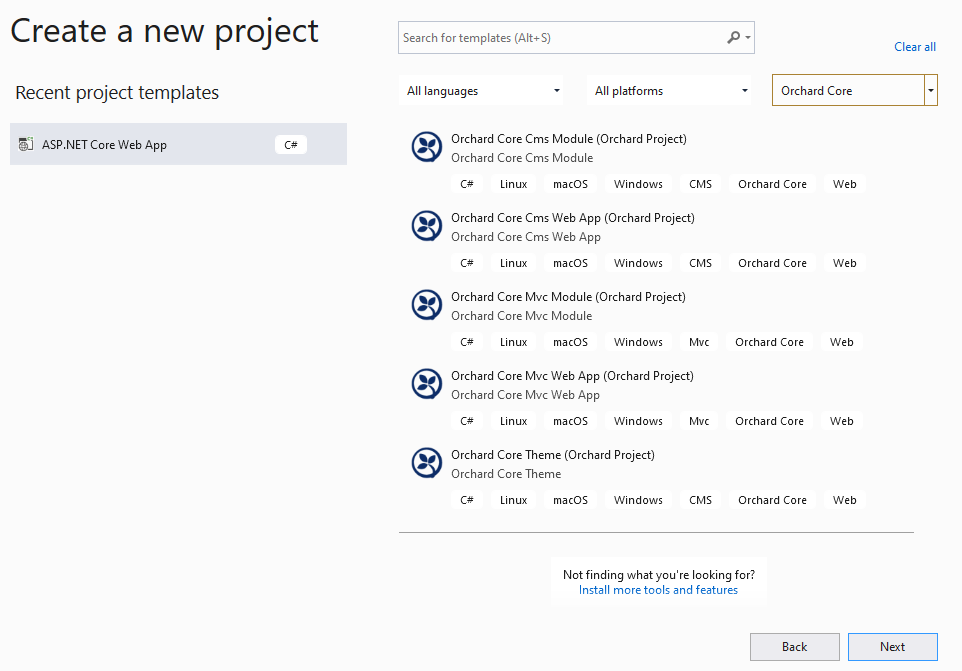Click C# tag under Orchard Core Mvc Web App
The image size is (962, 671).
coord(467,421)
